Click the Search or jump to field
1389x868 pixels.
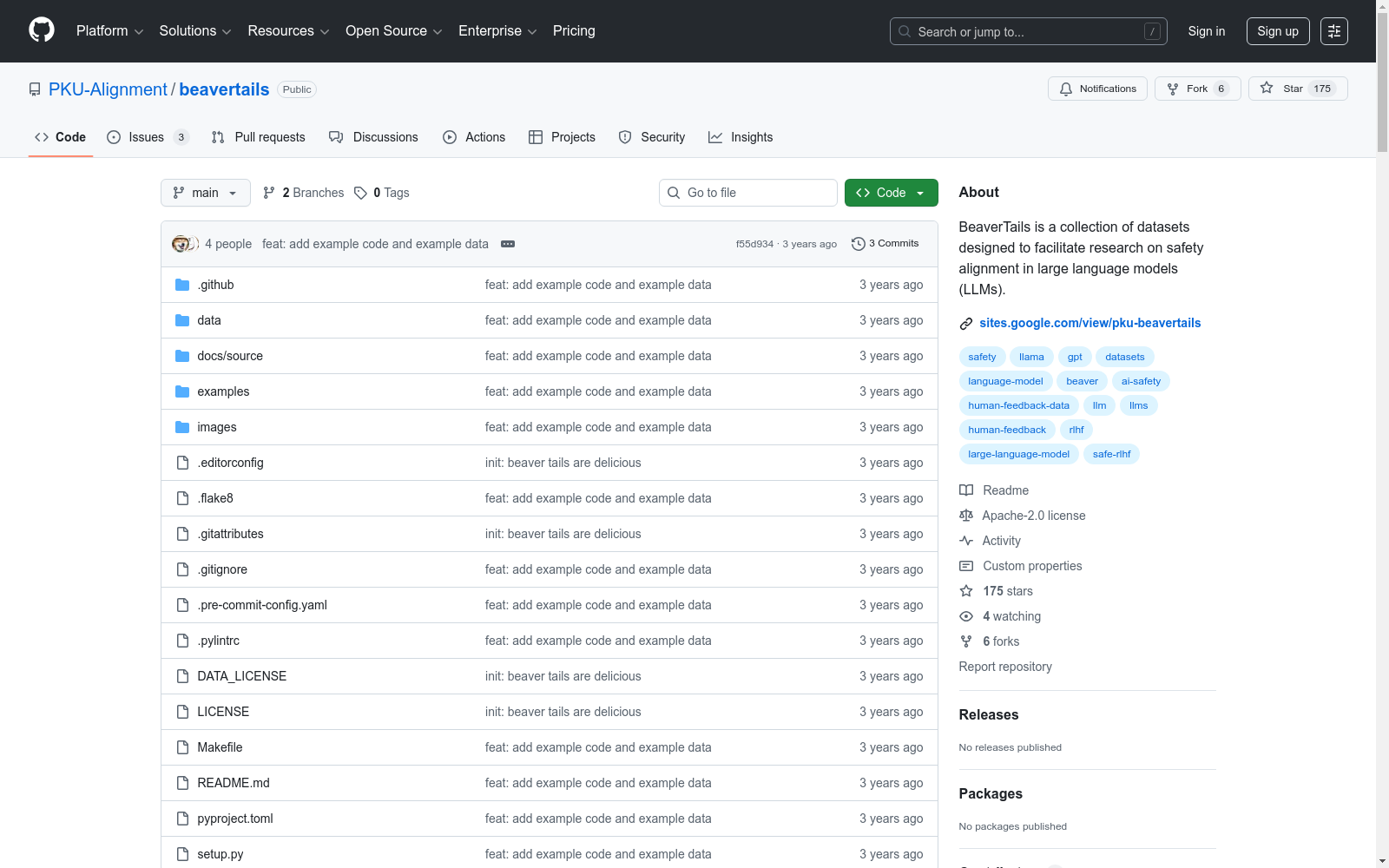click(x=1029, y=31)
